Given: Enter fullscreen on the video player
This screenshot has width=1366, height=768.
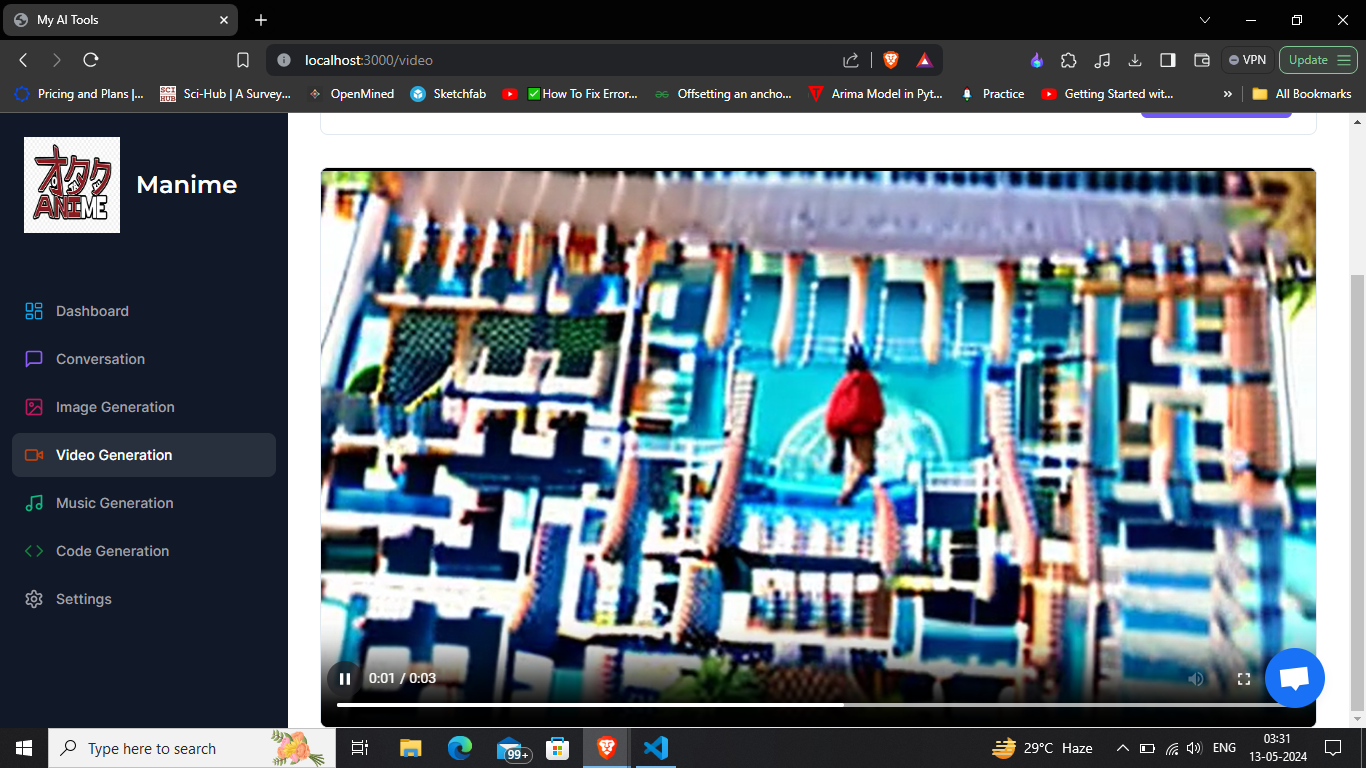Looking at the screenshot, I should tap(1244, 678).
